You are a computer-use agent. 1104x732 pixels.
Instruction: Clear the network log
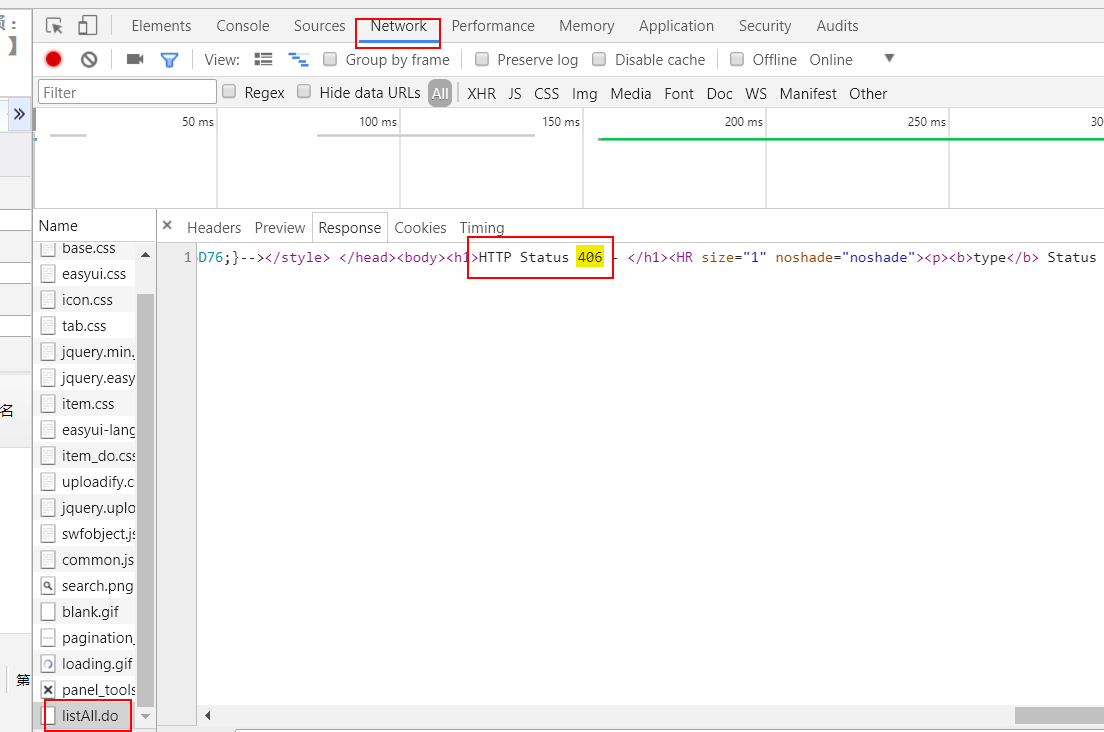pos(89,60)
